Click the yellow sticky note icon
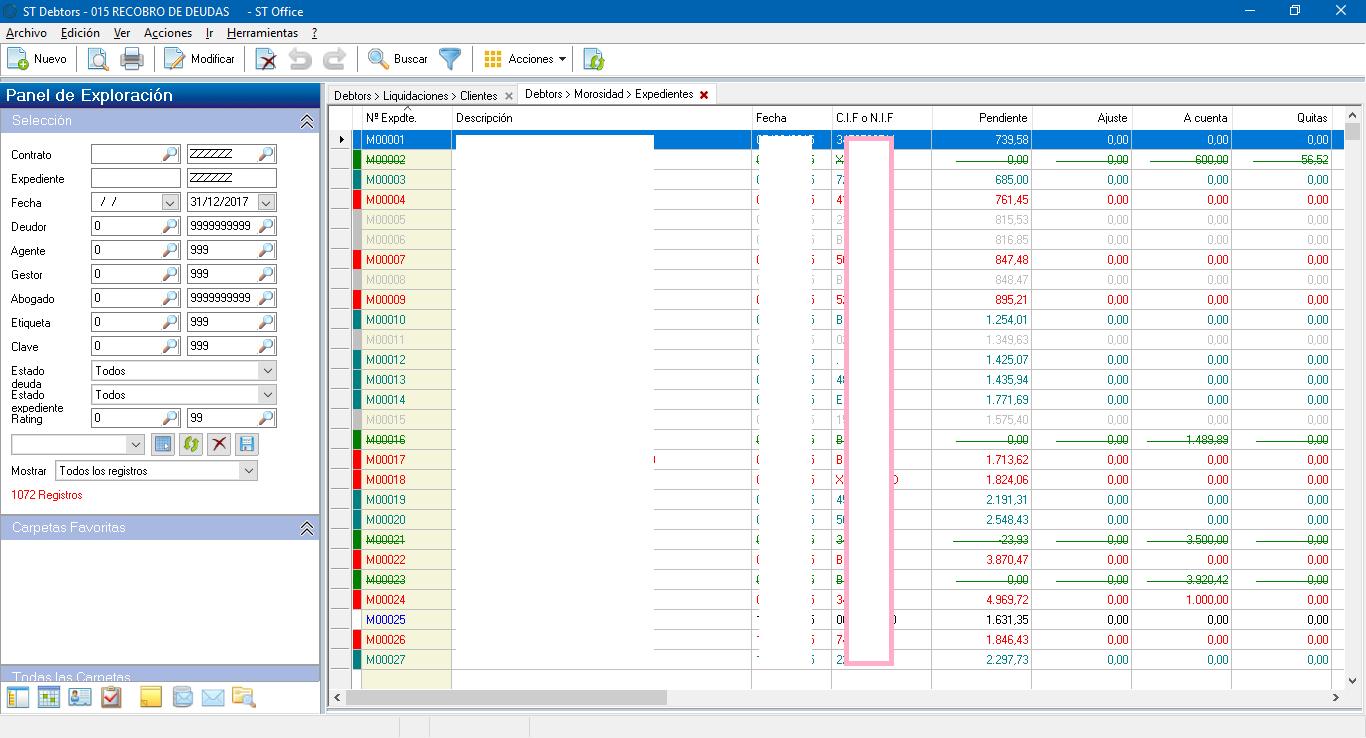The width and height of the screenshot is (1366, 738). (x=150, y=698)
